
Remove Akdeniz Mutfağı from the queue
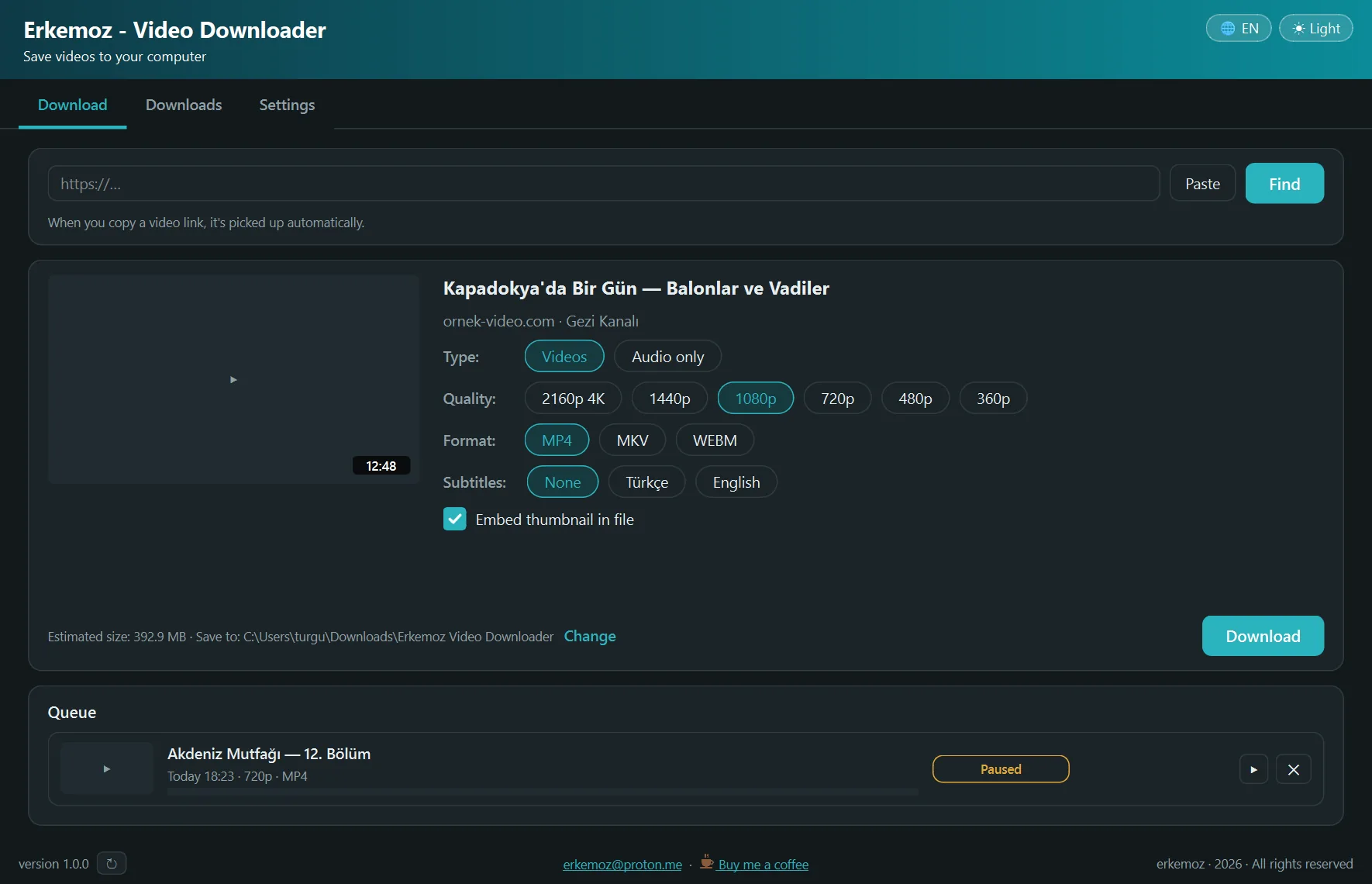pos(1293,769)
